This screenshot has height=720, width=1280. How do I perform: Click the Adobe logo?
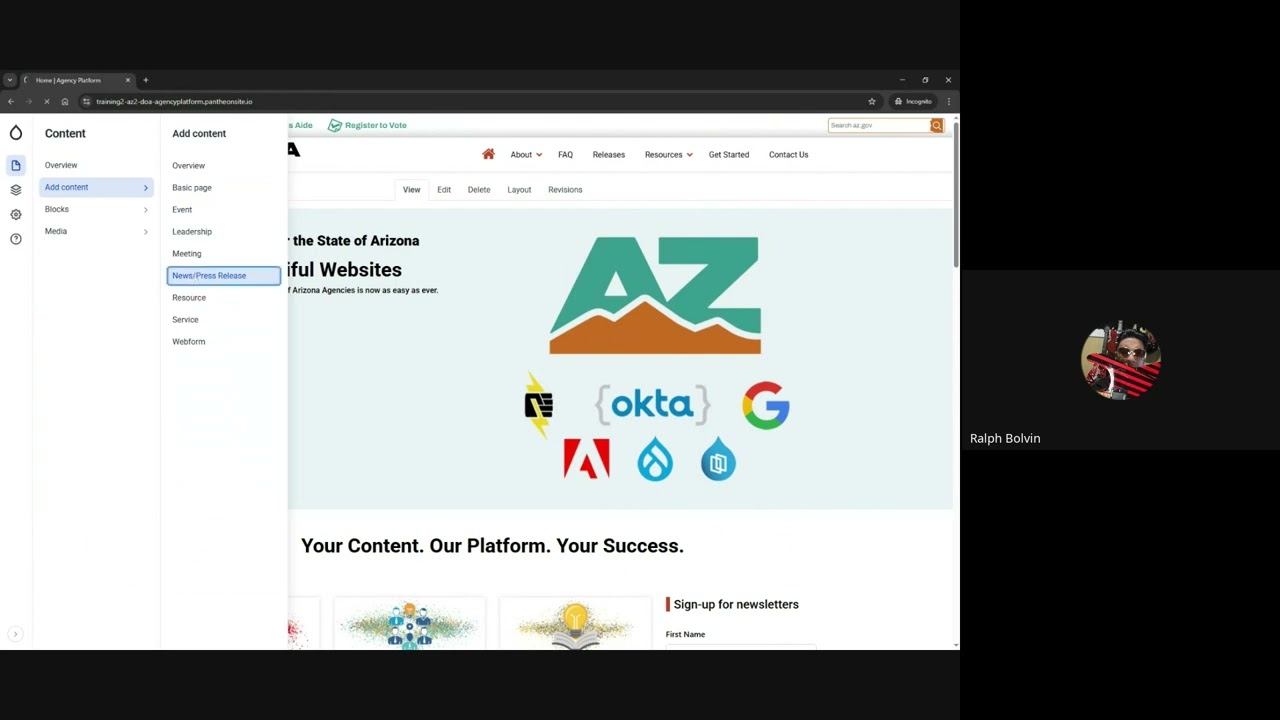coord(587,459)
